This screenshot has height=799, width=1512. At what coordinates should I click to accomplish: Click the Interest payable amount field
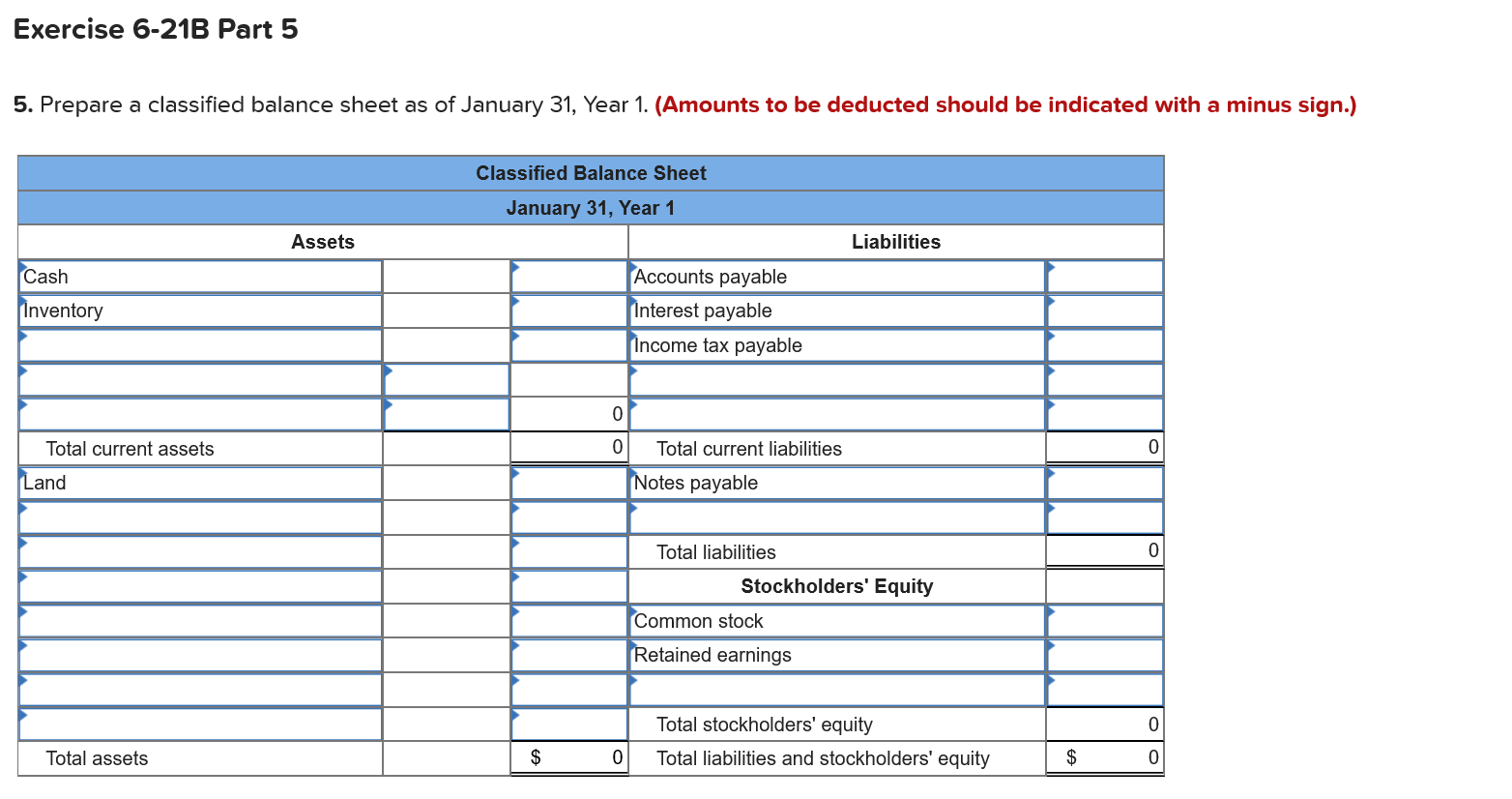point(1103,310)
